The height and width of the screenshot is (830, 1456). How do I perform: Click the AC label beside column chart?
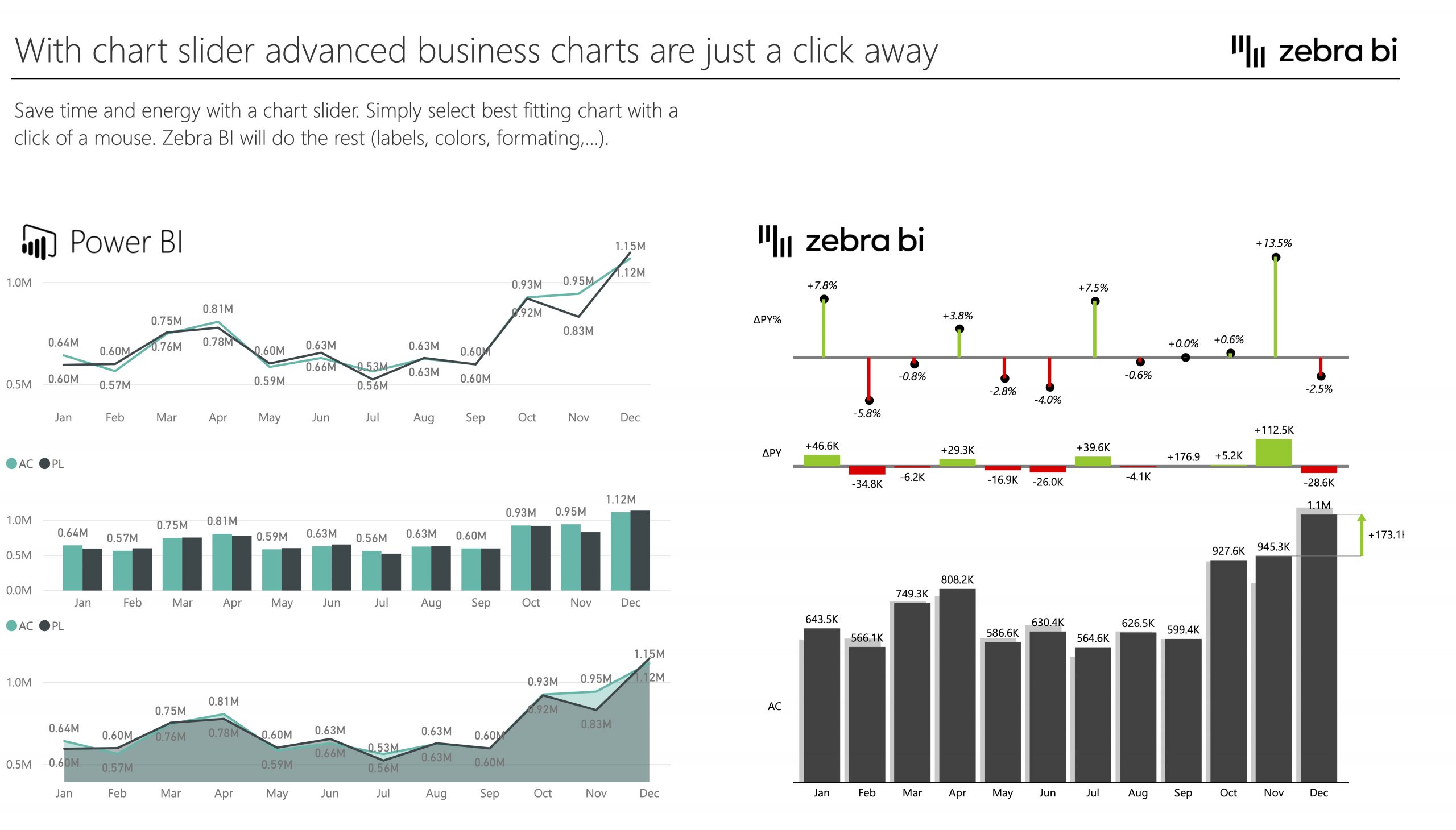[774, 706]
